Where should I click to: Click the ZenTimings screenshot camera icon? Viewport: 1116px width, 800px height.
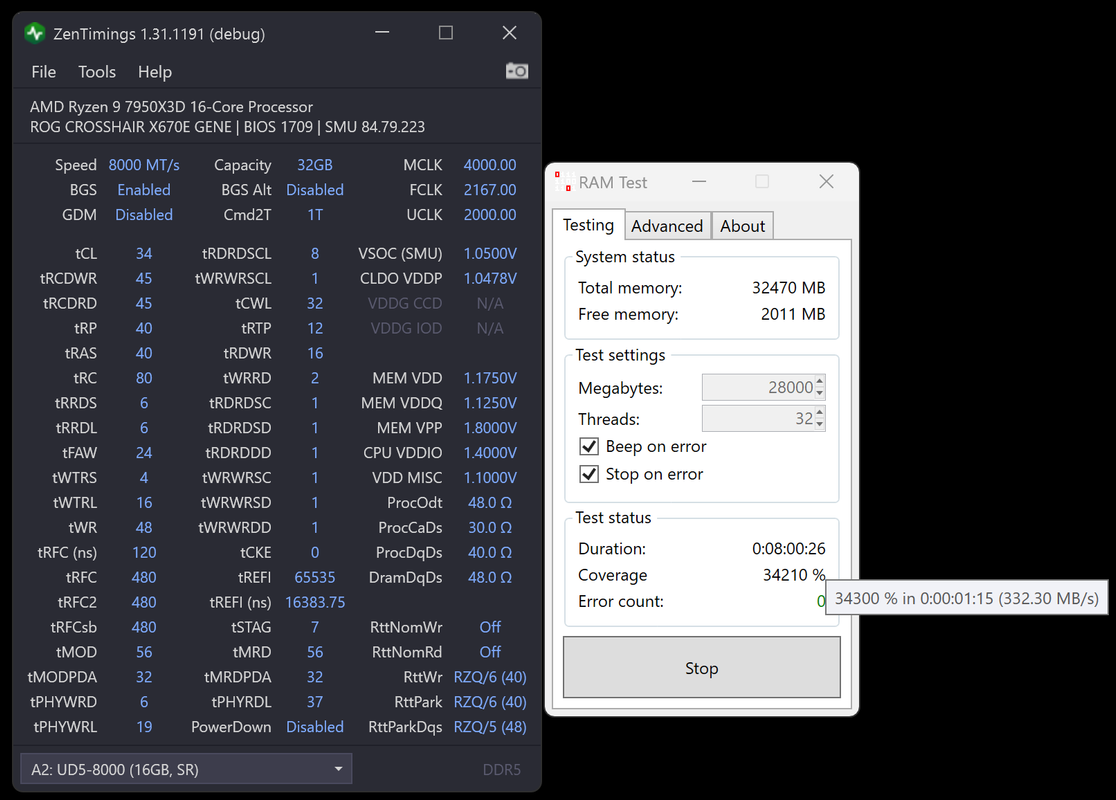(x=517, y=71)
